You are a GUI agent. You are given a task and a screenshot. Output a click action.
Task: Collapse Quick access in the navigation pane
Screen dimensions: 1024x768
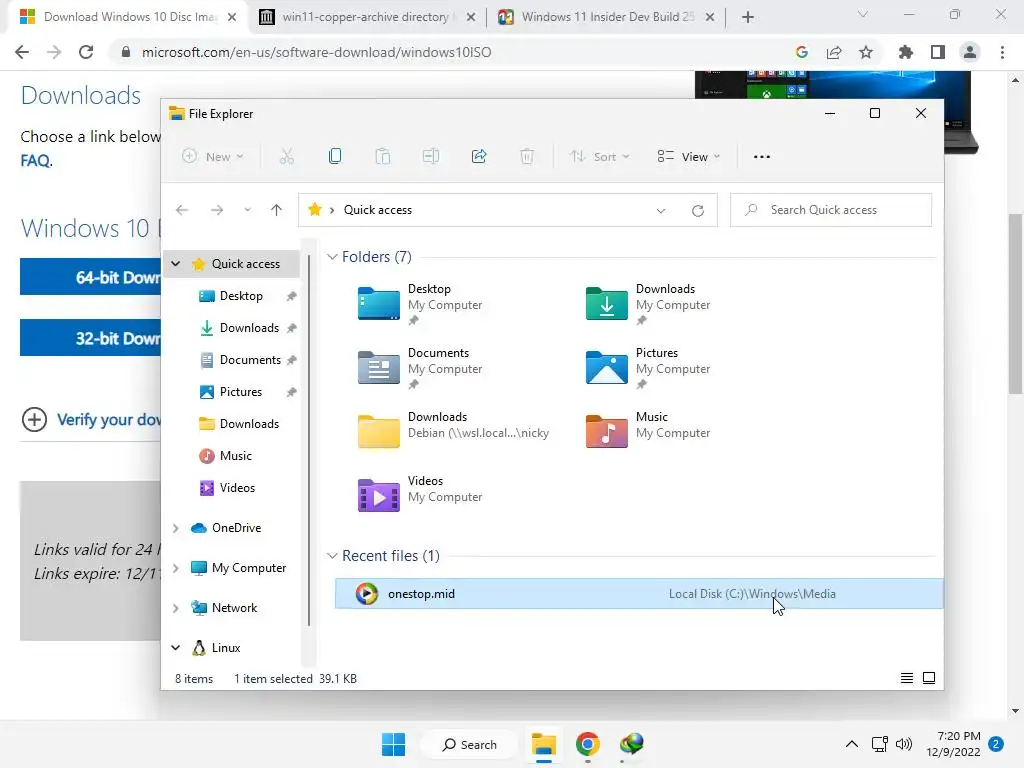click(176, 264)
